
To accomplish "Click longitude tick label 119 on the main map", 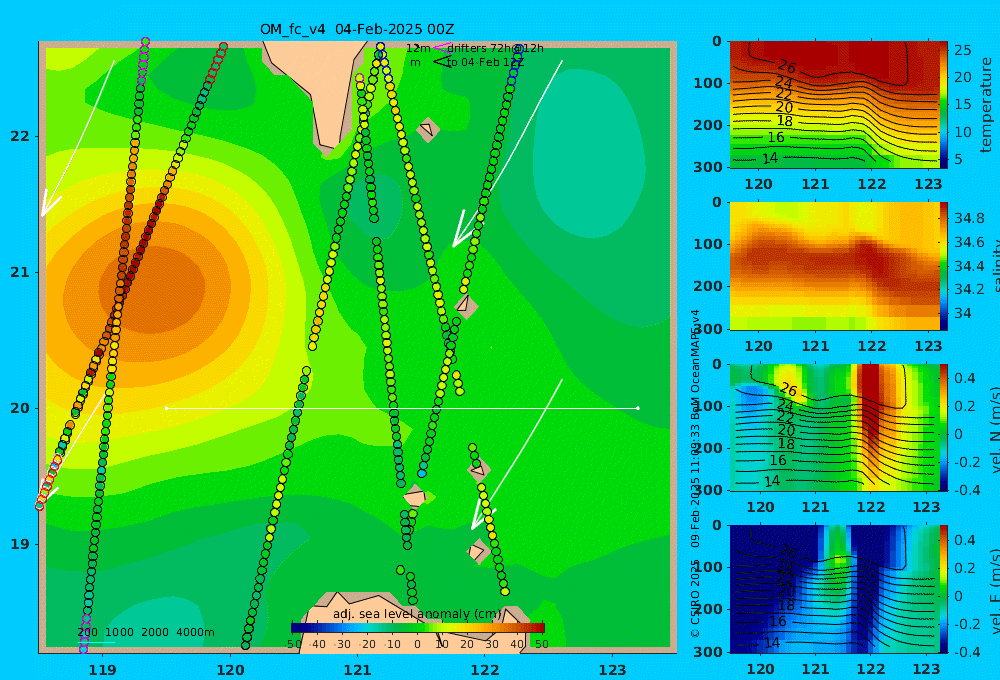I will 102,670.
